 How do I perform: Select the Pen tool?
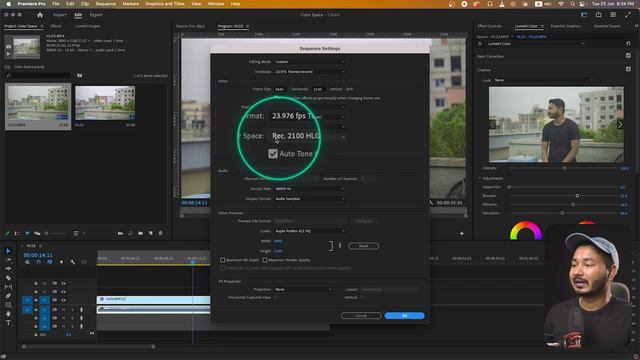(8, 296)
